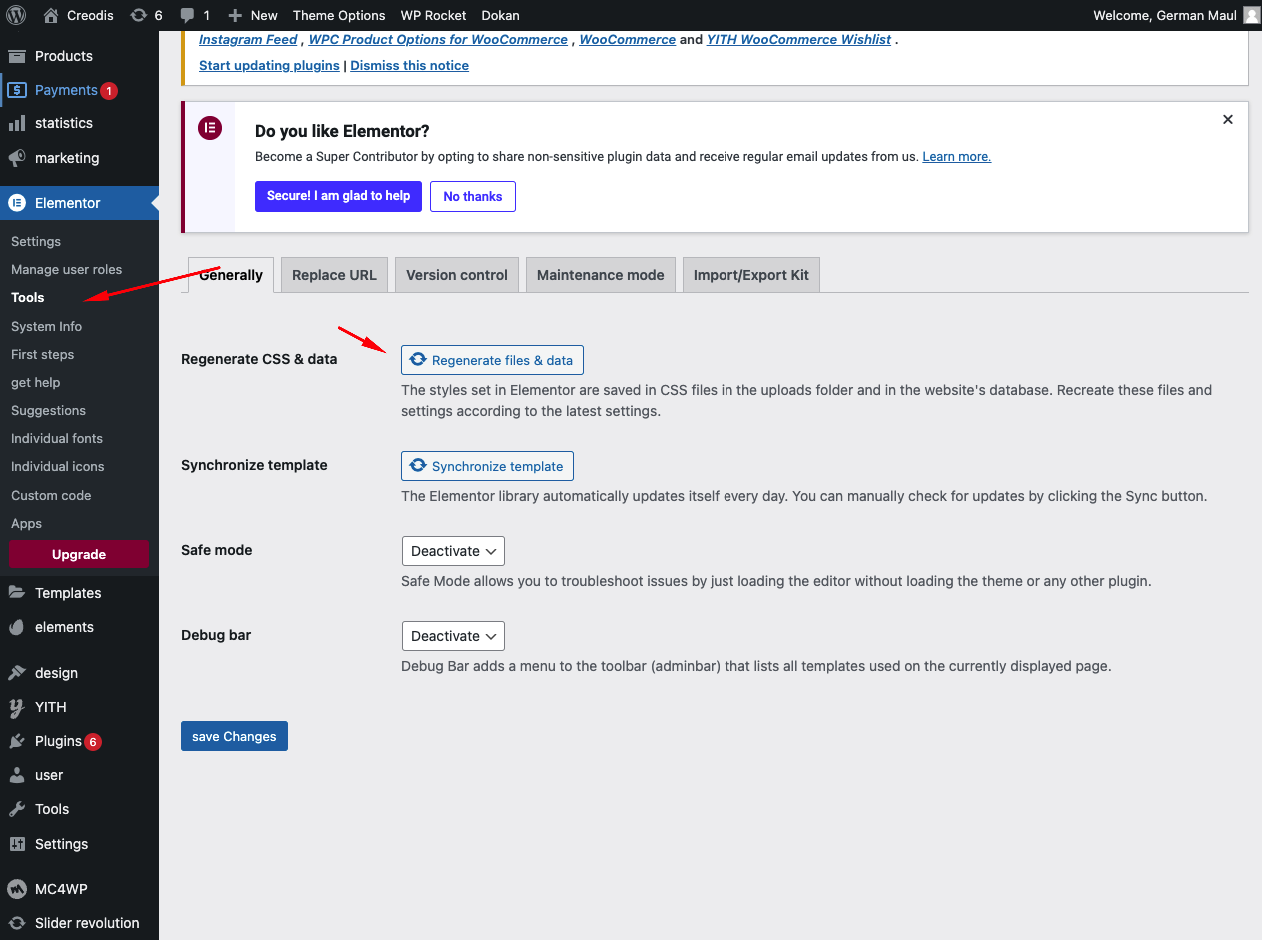Click the Products archive icon
The image size is (1262, 940).
(17, 56)
